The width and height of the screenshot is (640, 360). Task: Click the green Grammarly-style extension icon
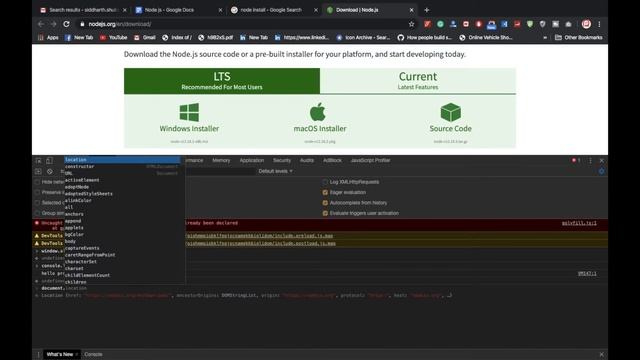coord(440,24)
